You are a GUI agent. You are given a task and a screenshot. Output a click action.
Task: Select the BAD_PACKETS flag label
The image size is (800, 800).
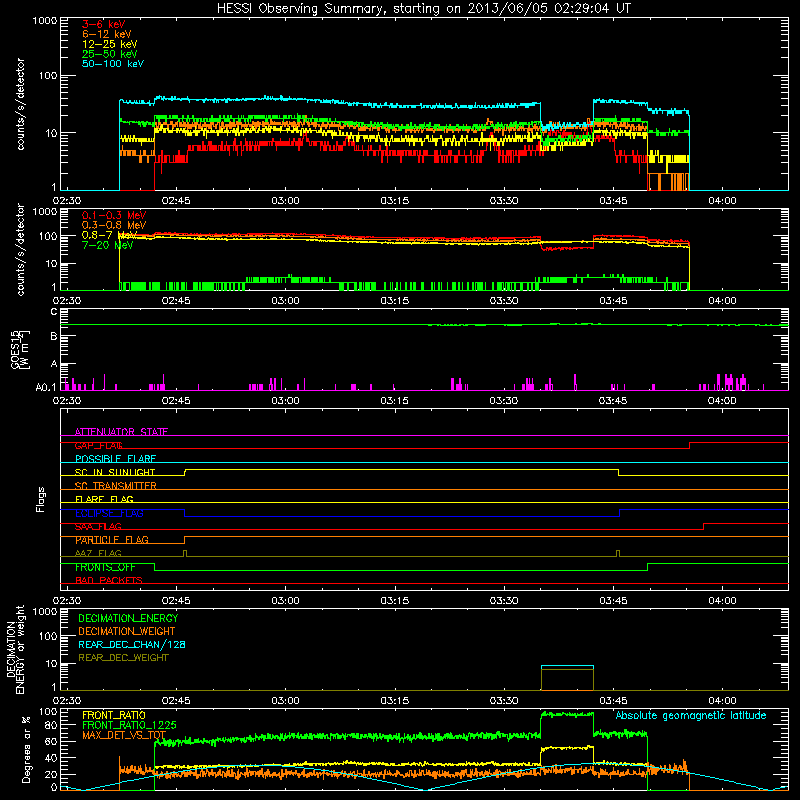pos(109,580)
